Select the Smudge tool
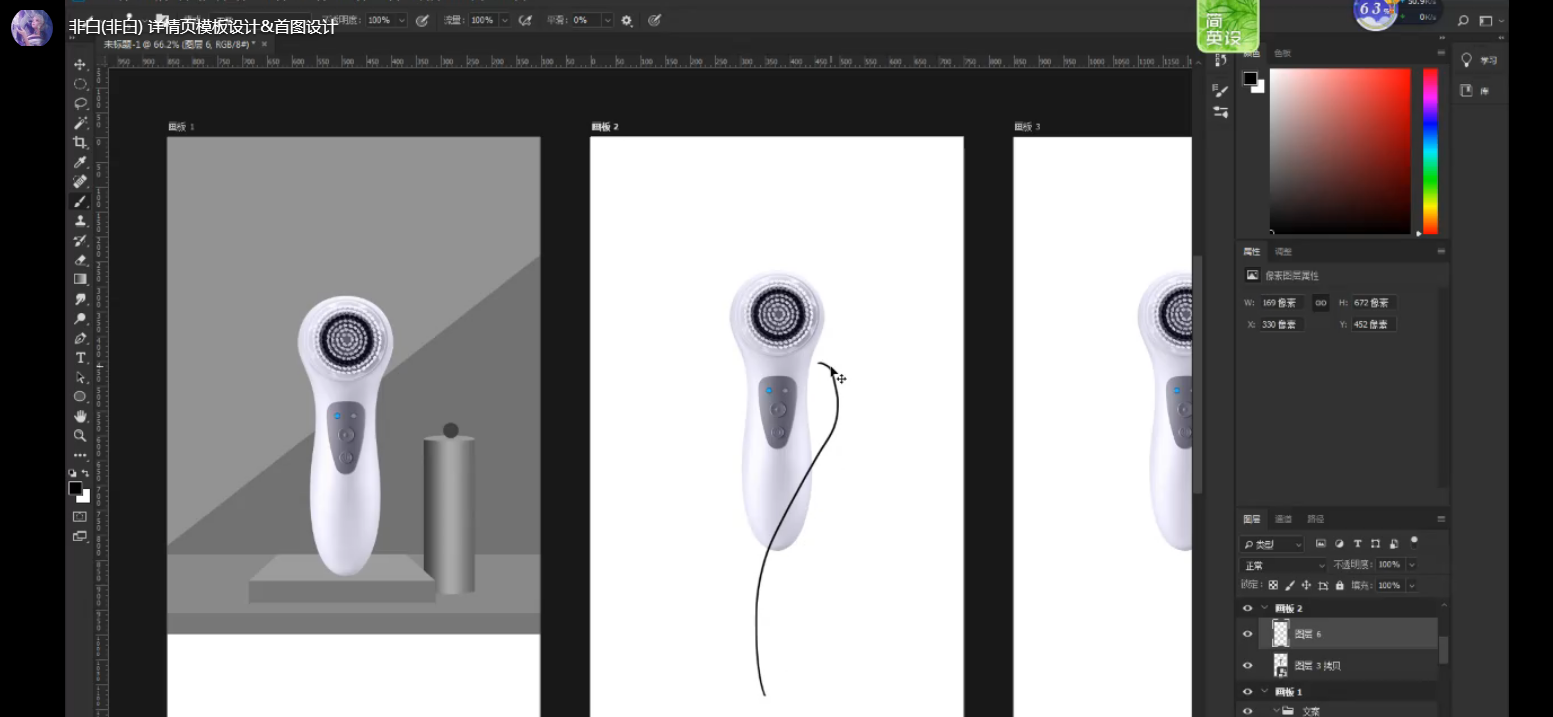 pyautogui.click(x=80, y=299)
